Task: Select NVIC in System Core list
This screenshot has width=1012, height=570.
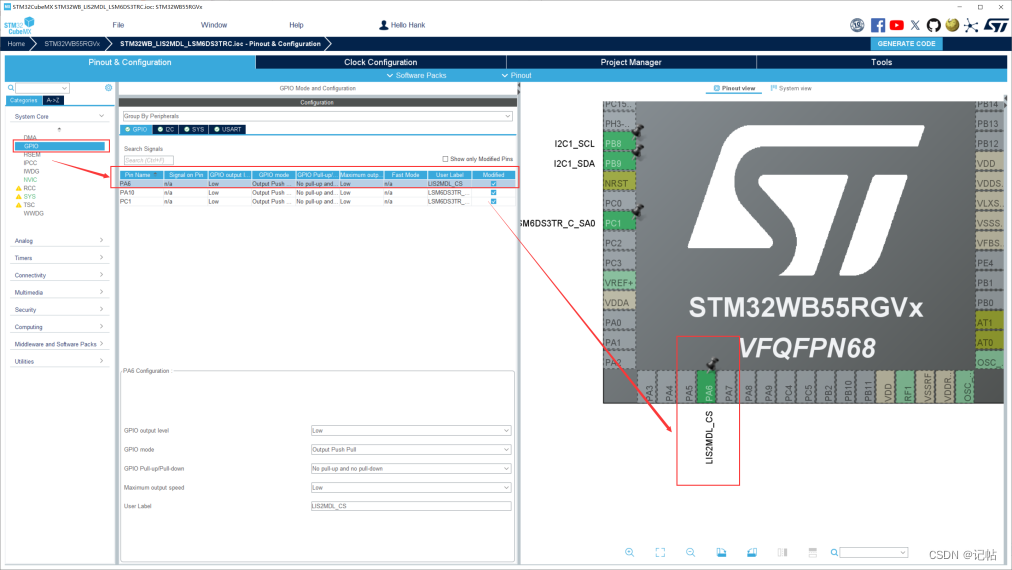Action: (30, 180)
